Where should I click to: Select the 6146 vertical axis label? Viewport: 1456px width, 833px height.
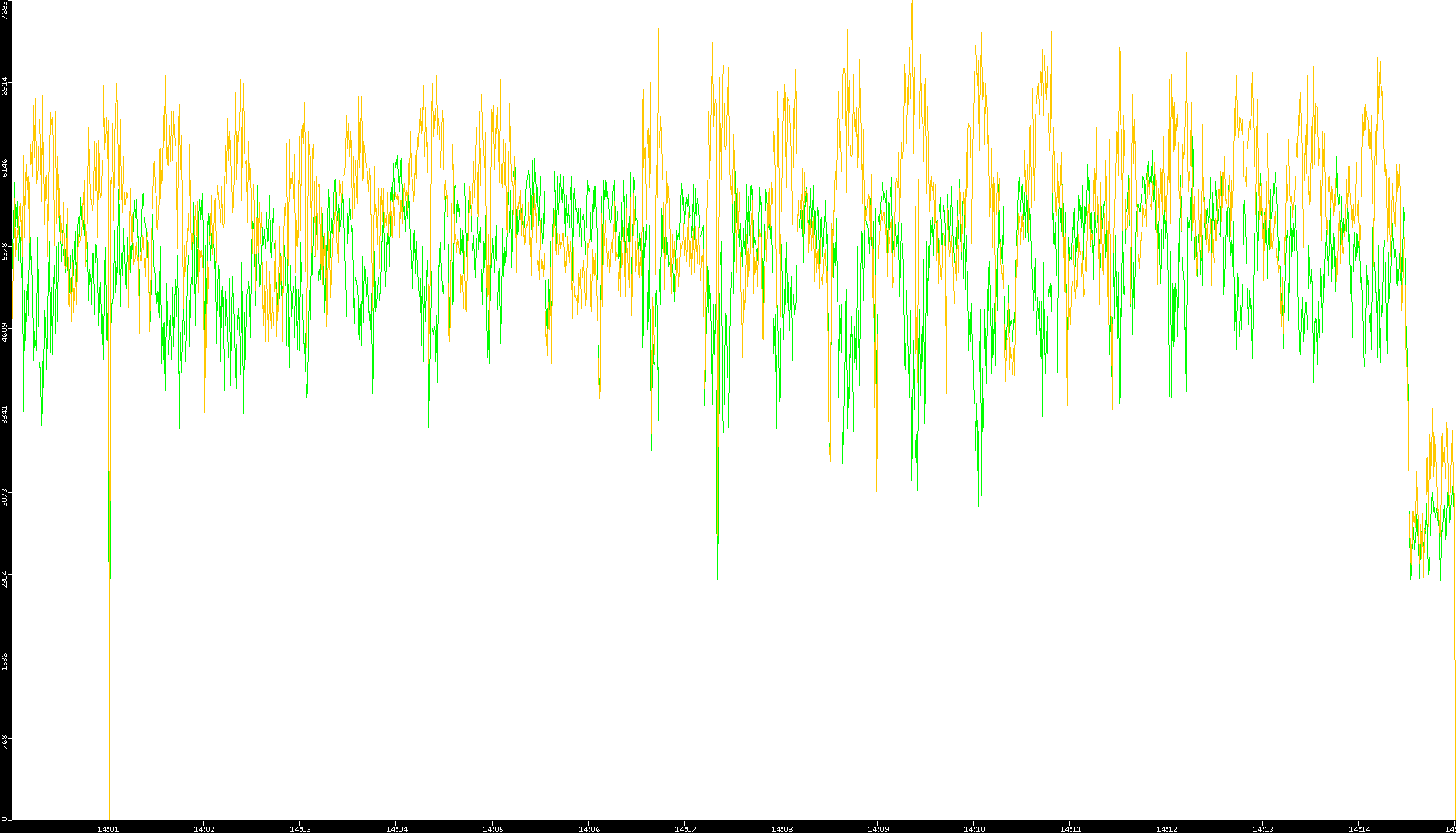6,168
